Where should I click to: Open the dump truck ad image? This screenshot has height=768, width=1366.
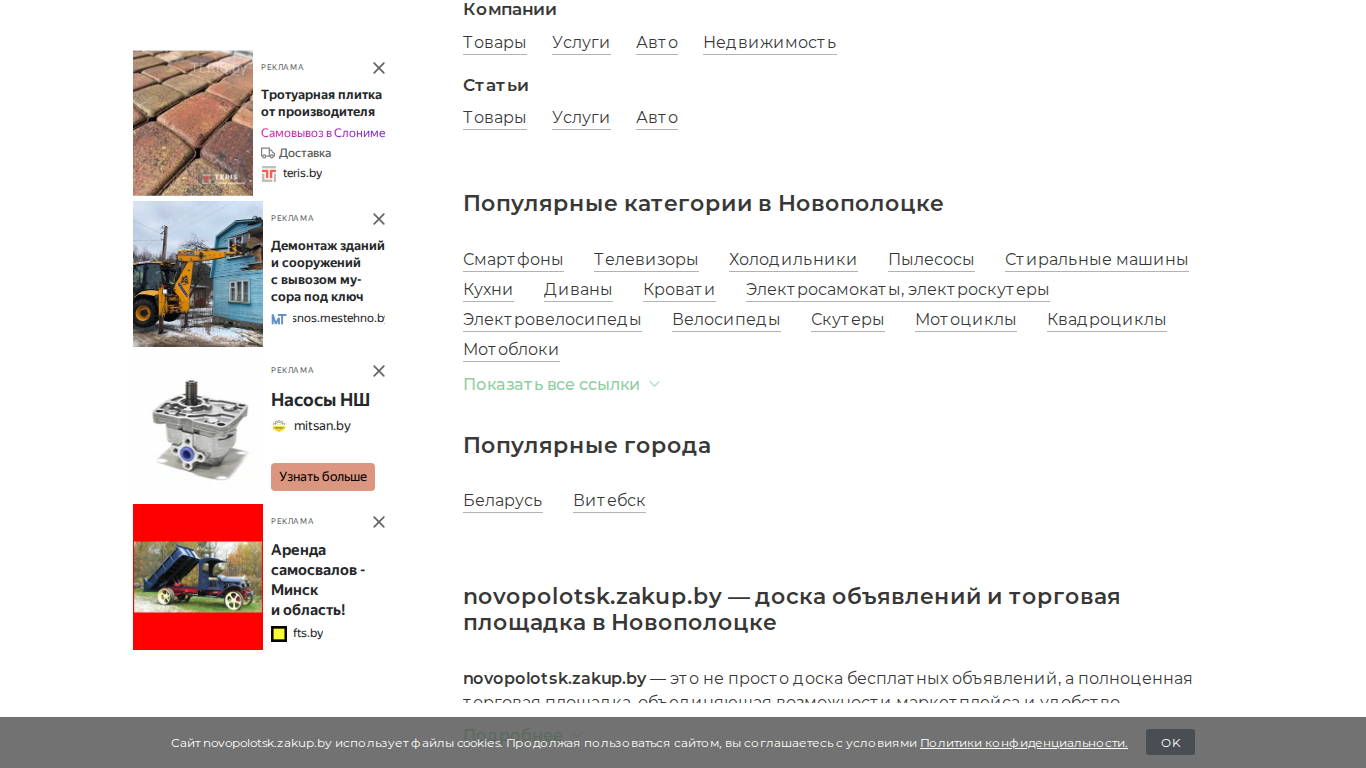(198, 577)
